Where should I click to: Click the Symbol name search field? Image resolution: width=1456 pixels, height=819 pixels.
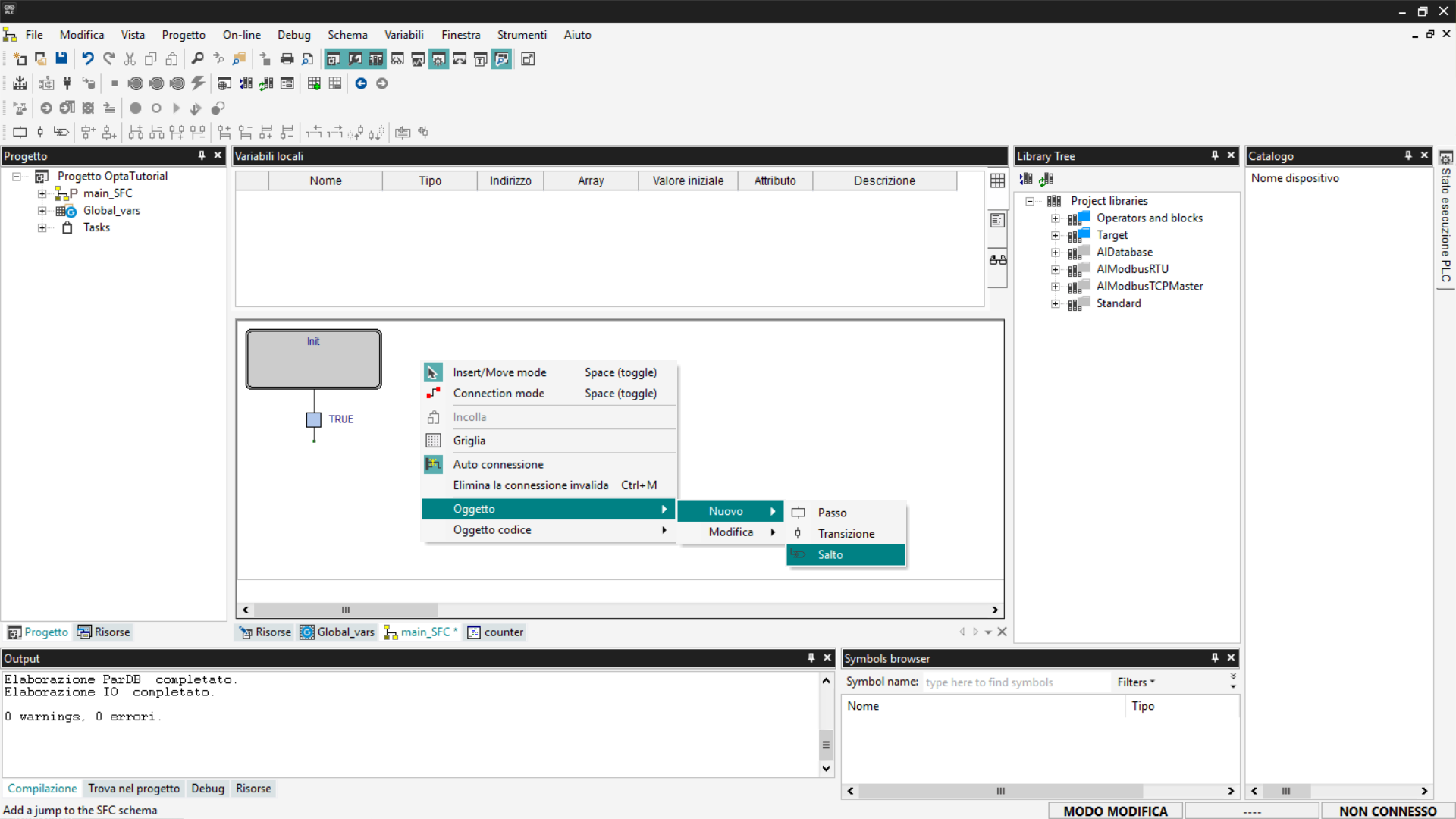coord(1015,682)
